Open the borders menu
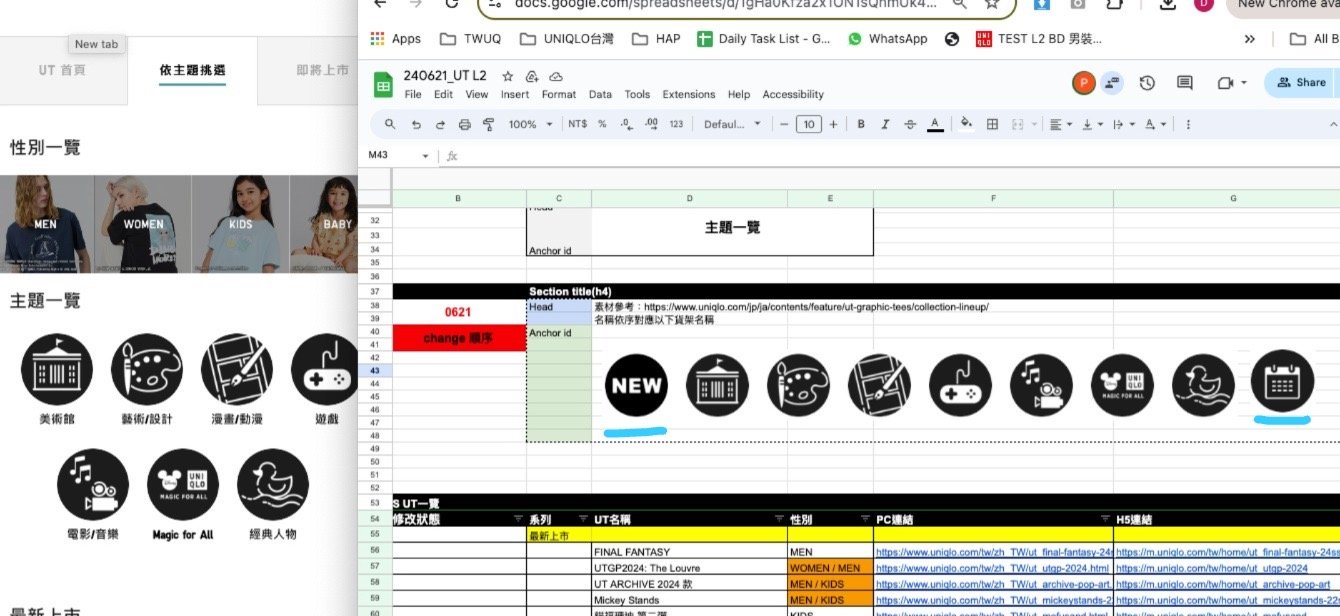The image size is (1340, 616). pos(992,125)
